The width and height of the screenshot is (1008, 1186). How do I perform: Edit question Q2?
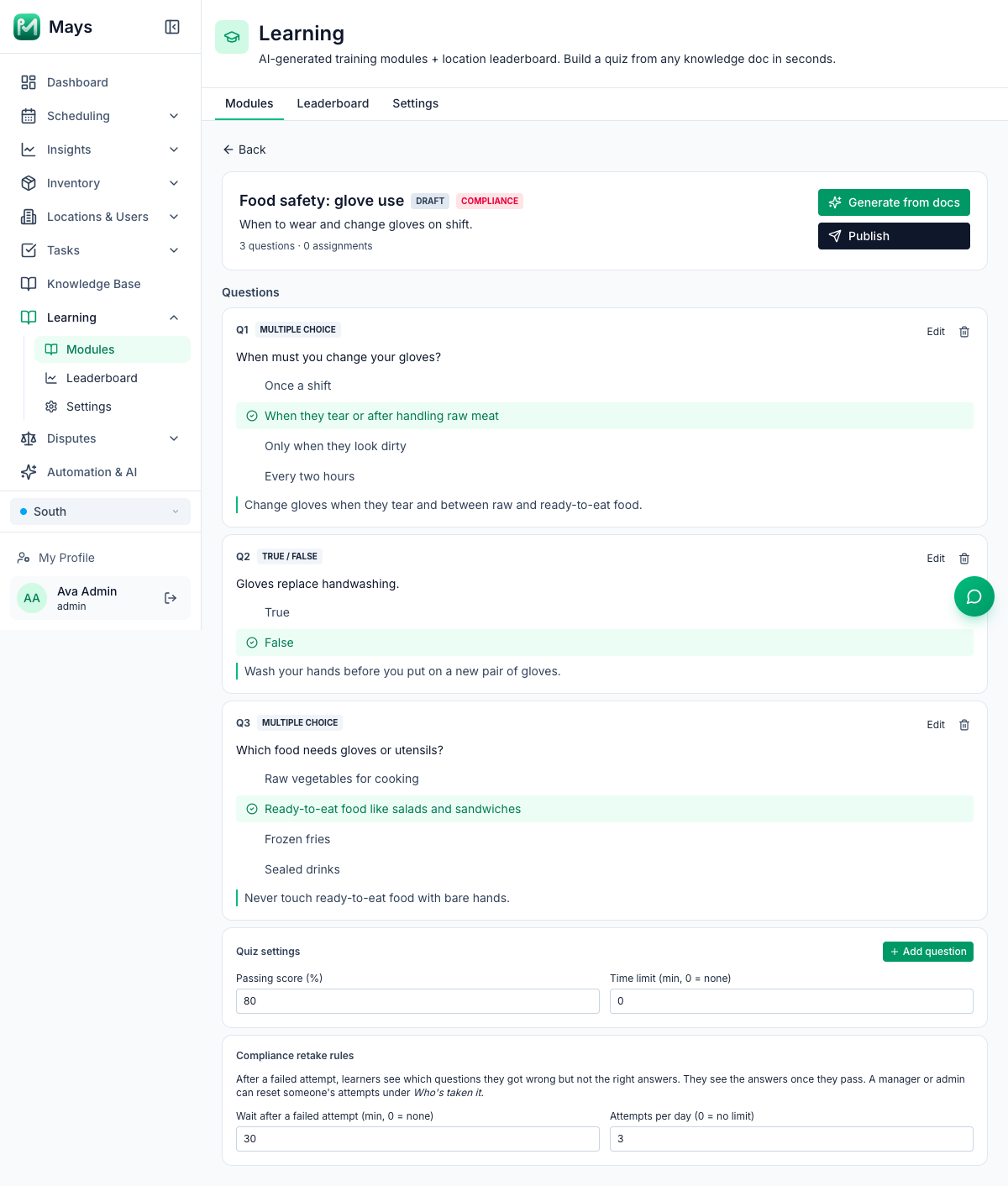click(936, 559)
